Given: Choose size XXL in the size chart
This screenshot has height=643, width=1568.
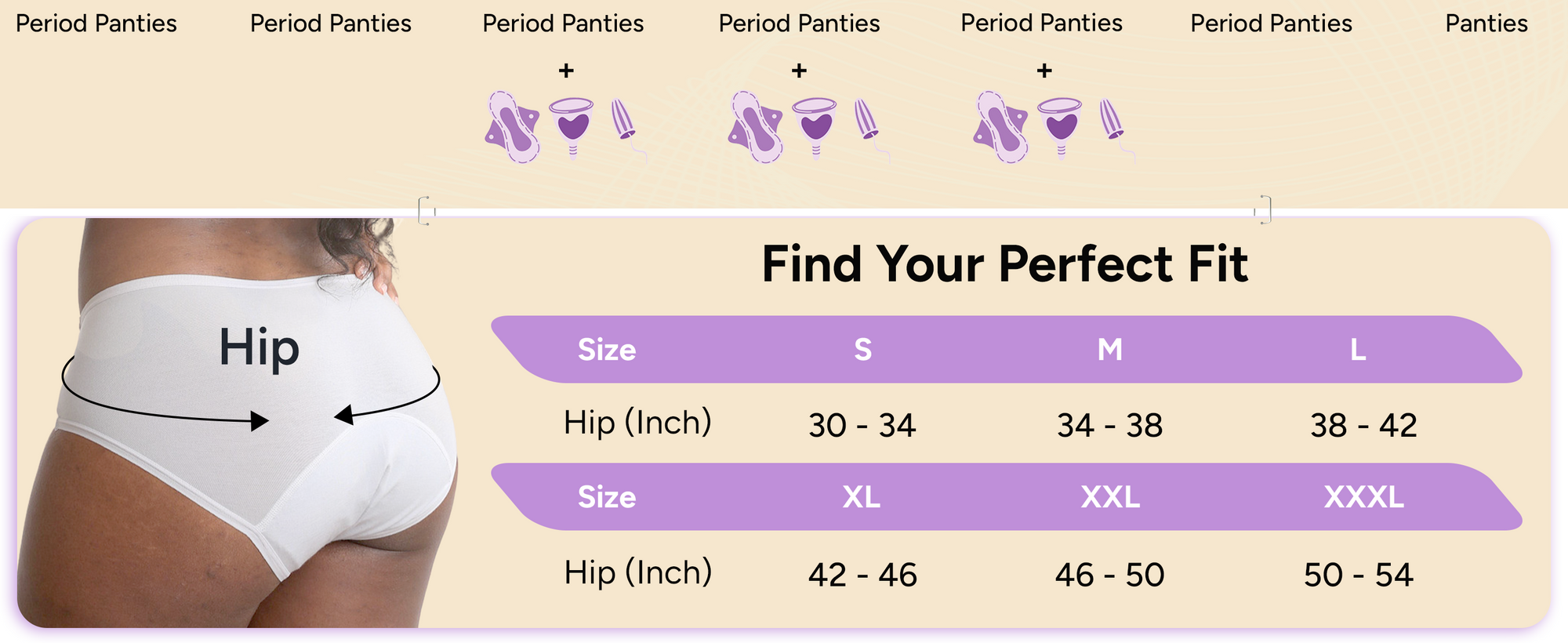Looking at the screenshot, I should 1110,497.
